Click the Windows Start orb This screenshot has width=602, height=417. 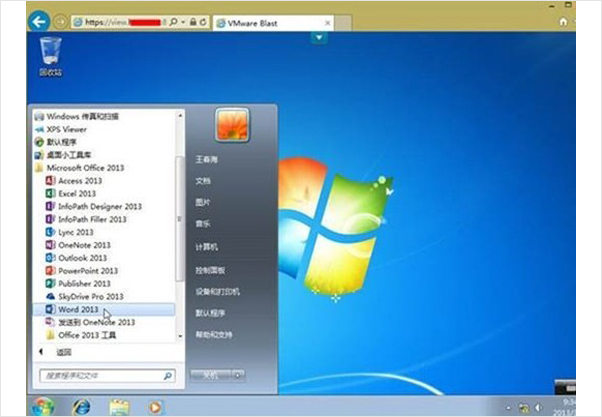click(43, 406)
